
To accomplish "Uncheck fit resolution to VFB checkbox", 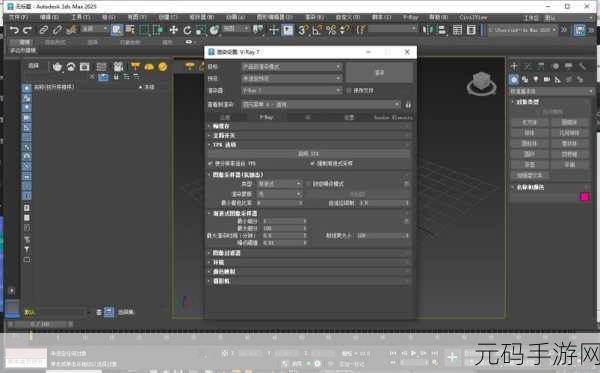I will (x=210, y=164).
